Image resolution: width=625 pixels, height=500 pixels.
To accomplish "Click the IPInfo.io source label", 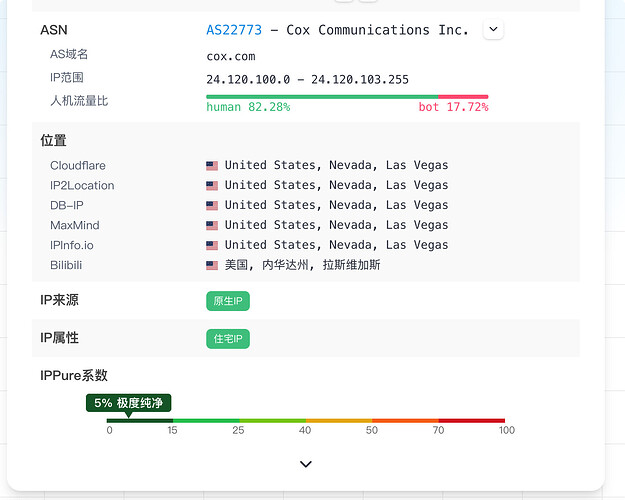I will (x=72, y=245).
